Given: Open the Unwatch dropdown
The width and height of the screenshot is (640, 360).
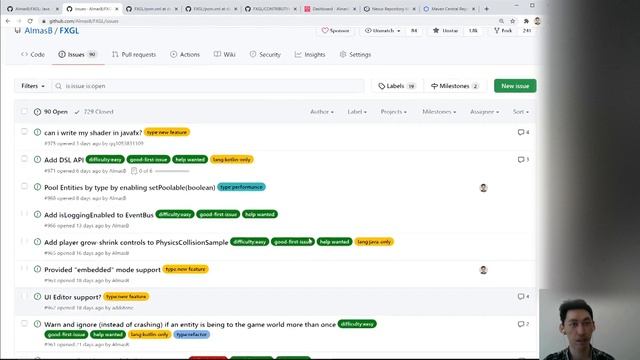Looking at the screenshot, I should point(382,31).
